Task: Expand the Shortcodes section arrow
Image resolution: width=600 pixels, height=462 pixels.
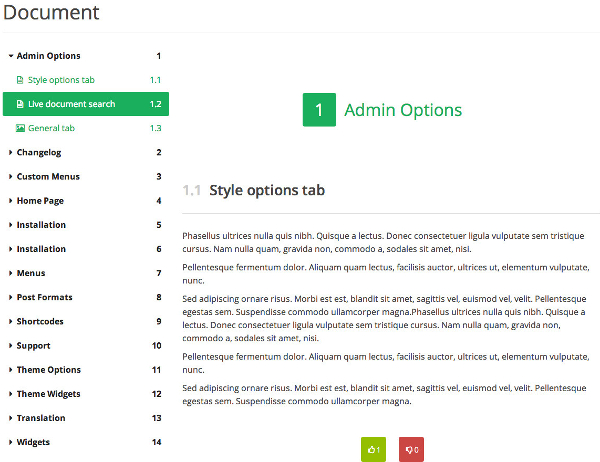Action: click(11, 321)
